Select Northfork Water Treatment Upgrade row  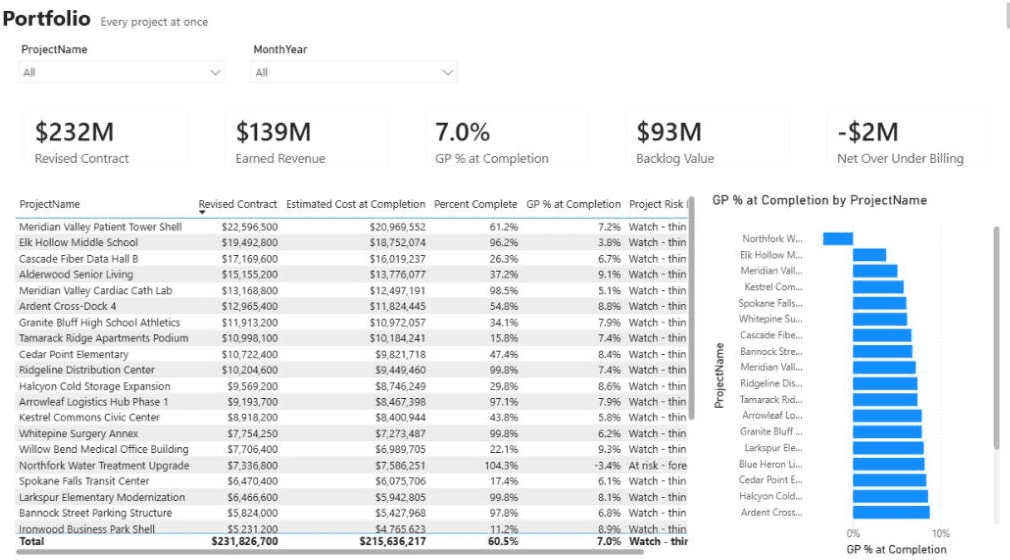[x=352, y=465]
